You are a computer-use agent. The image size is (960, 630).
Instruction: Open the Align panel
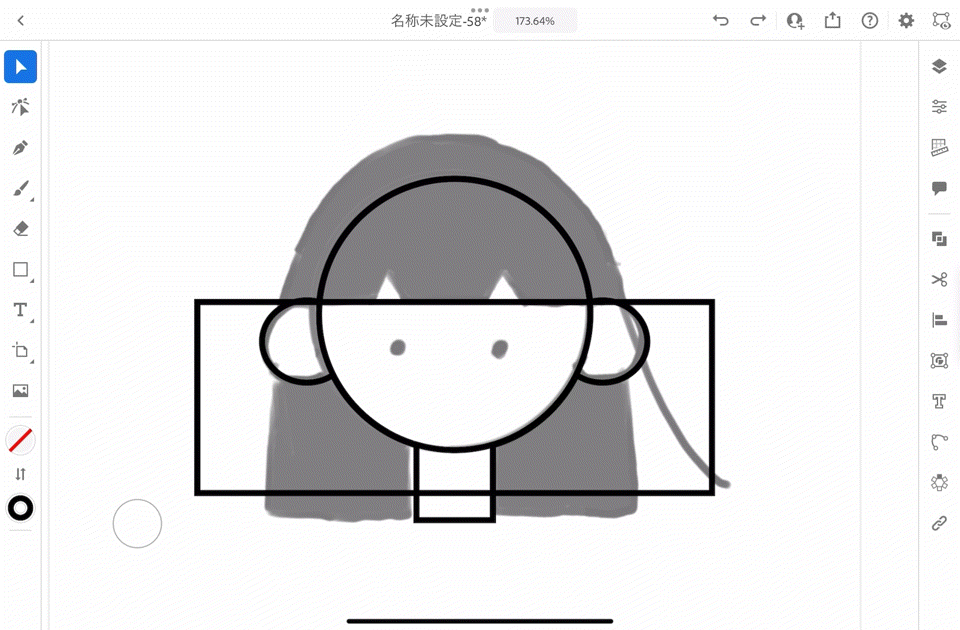pos(939,320)
